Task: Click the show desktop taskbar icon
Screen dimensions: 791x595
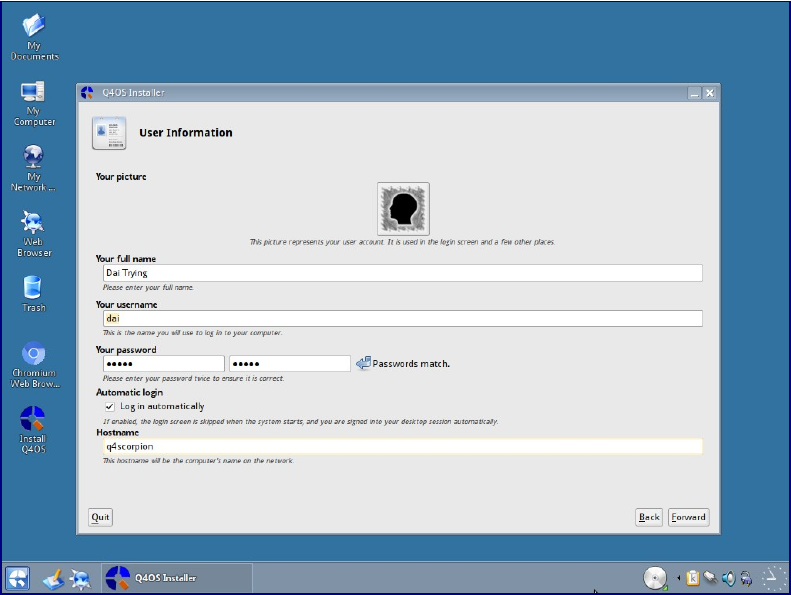Action: pyautogui.click(x=53, y=579)
